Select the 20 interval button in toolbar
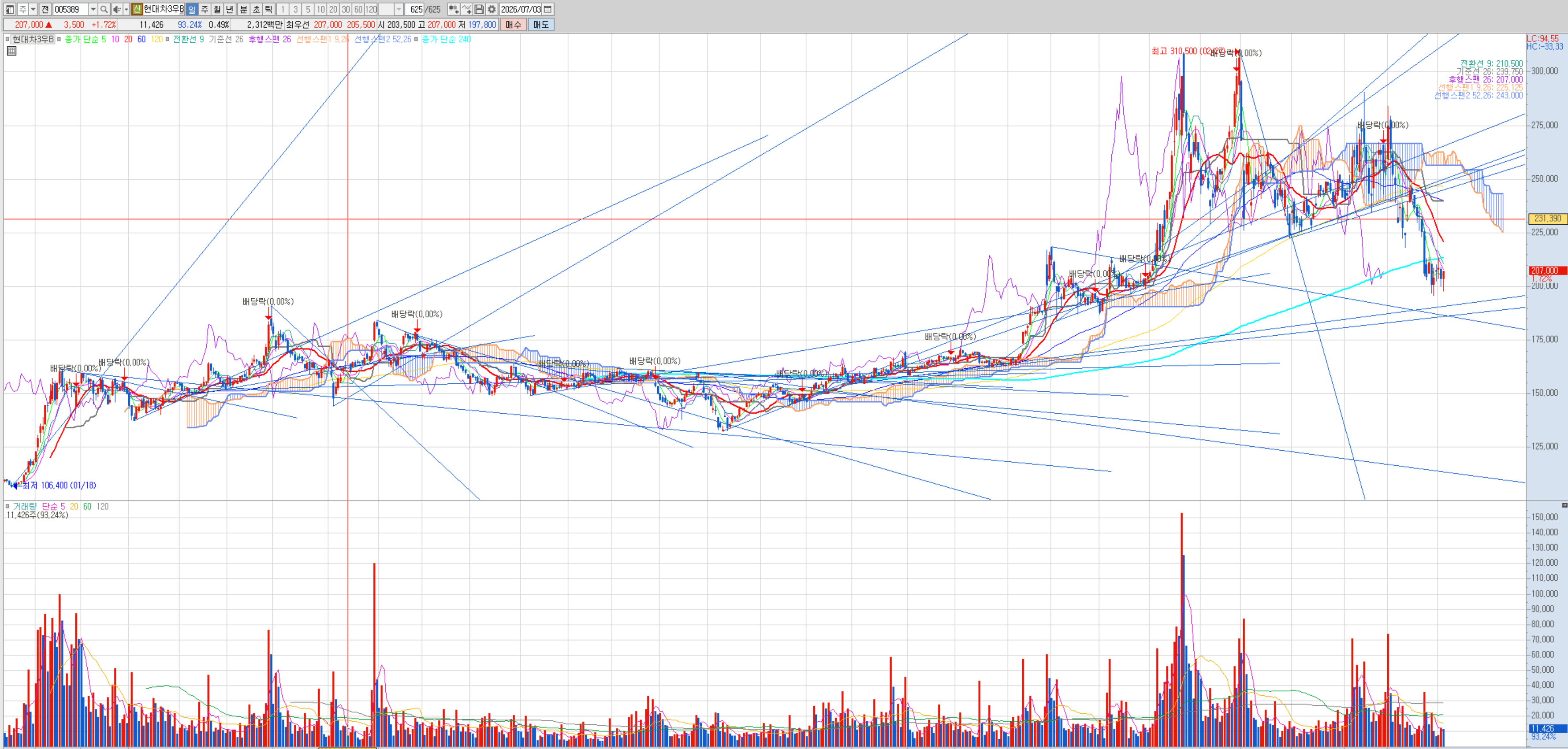Screen dimensions: 1568x749 tap(334, 9)
